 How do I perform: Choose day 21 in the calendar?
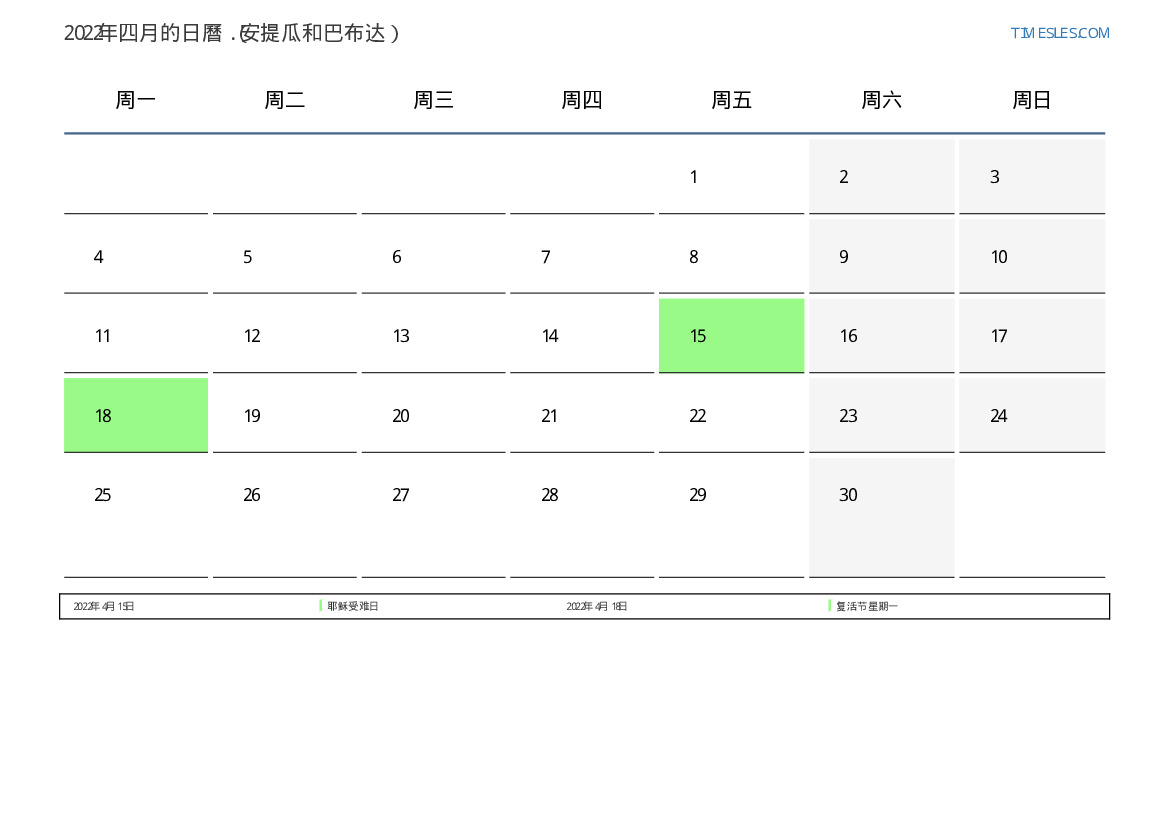pyautogui.click(x=582, y=415)
